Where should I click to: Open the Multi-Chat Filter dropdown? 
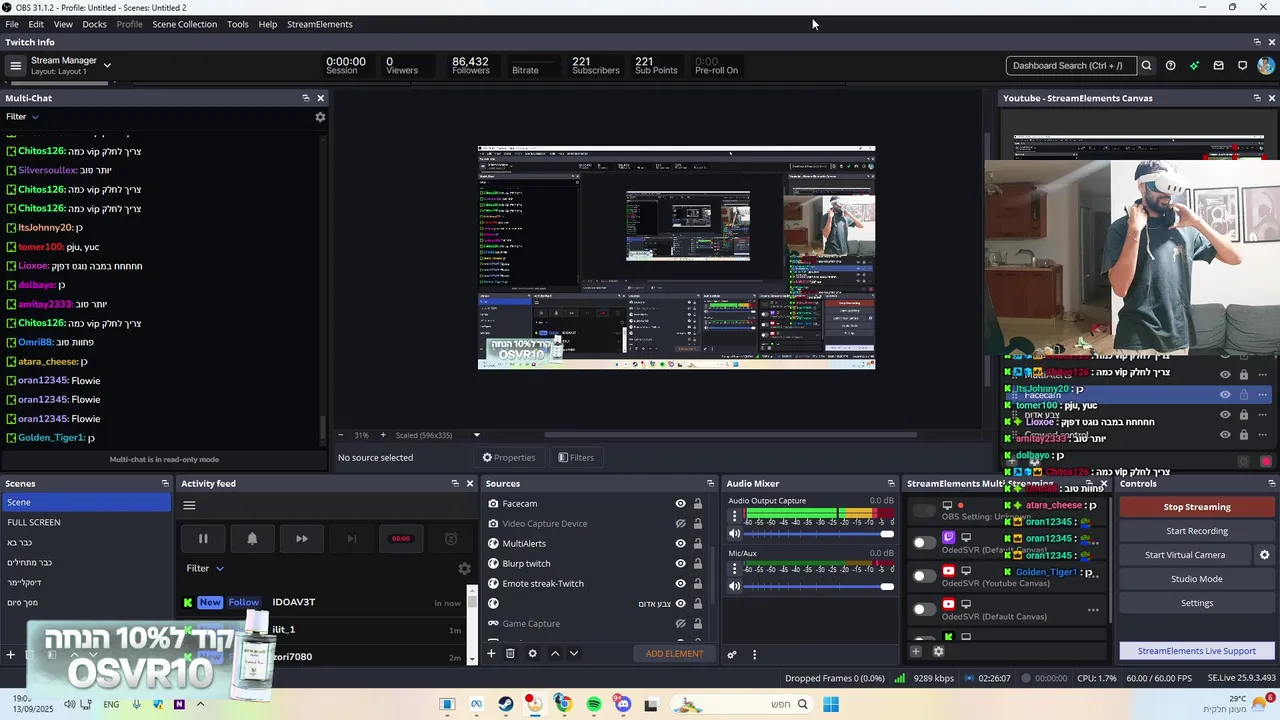(x=22, y=117)
